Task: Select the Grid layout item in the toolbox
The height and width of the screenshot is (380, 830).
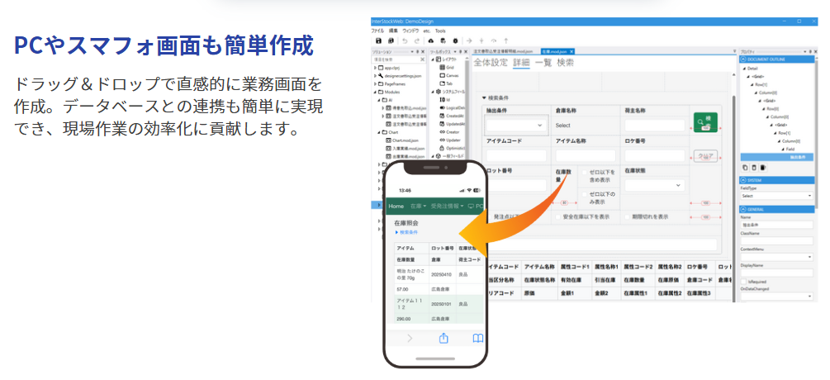Action: 447,68
